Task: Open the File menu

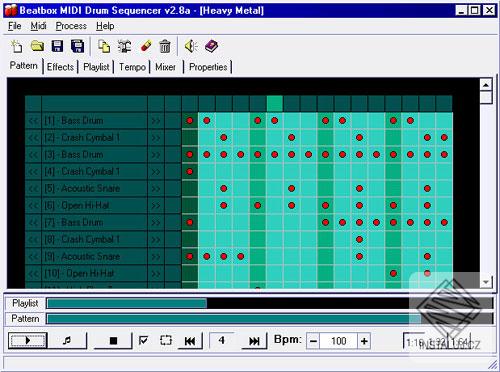Action: [15, 26]
